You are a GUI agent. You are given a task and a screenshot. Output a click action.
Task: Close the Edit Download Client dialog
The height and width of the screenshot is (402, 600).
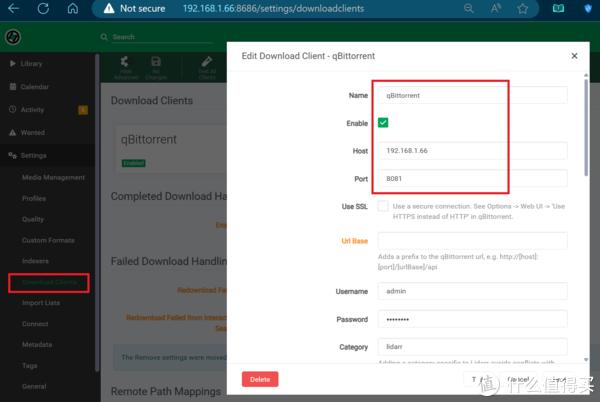[x=574, y=56]
